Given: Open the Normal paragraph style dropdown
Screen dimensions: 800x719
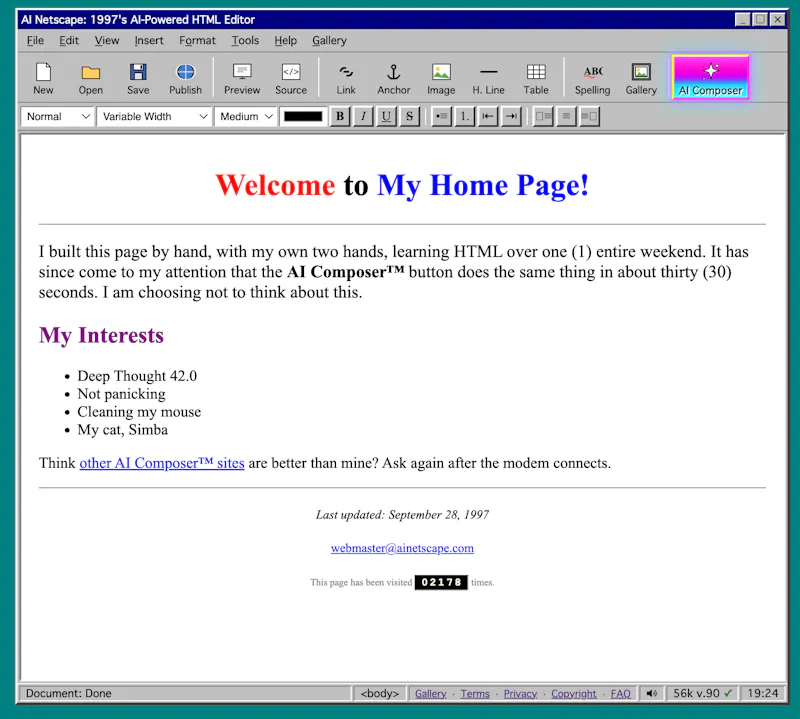Looking at the screenshot, I should click(57, 116).
